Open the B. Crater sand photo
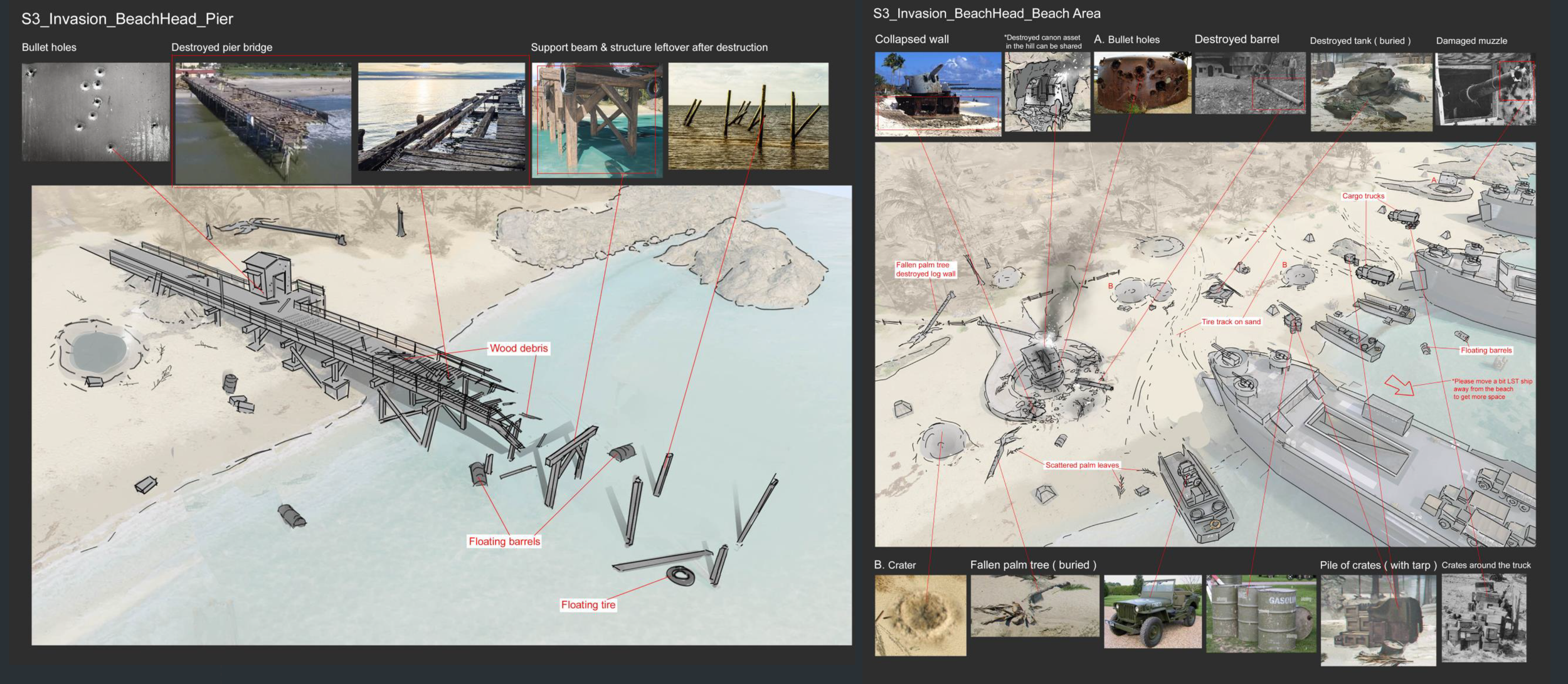The height and width of the screenshot is (684, 1568). point(920,616)
